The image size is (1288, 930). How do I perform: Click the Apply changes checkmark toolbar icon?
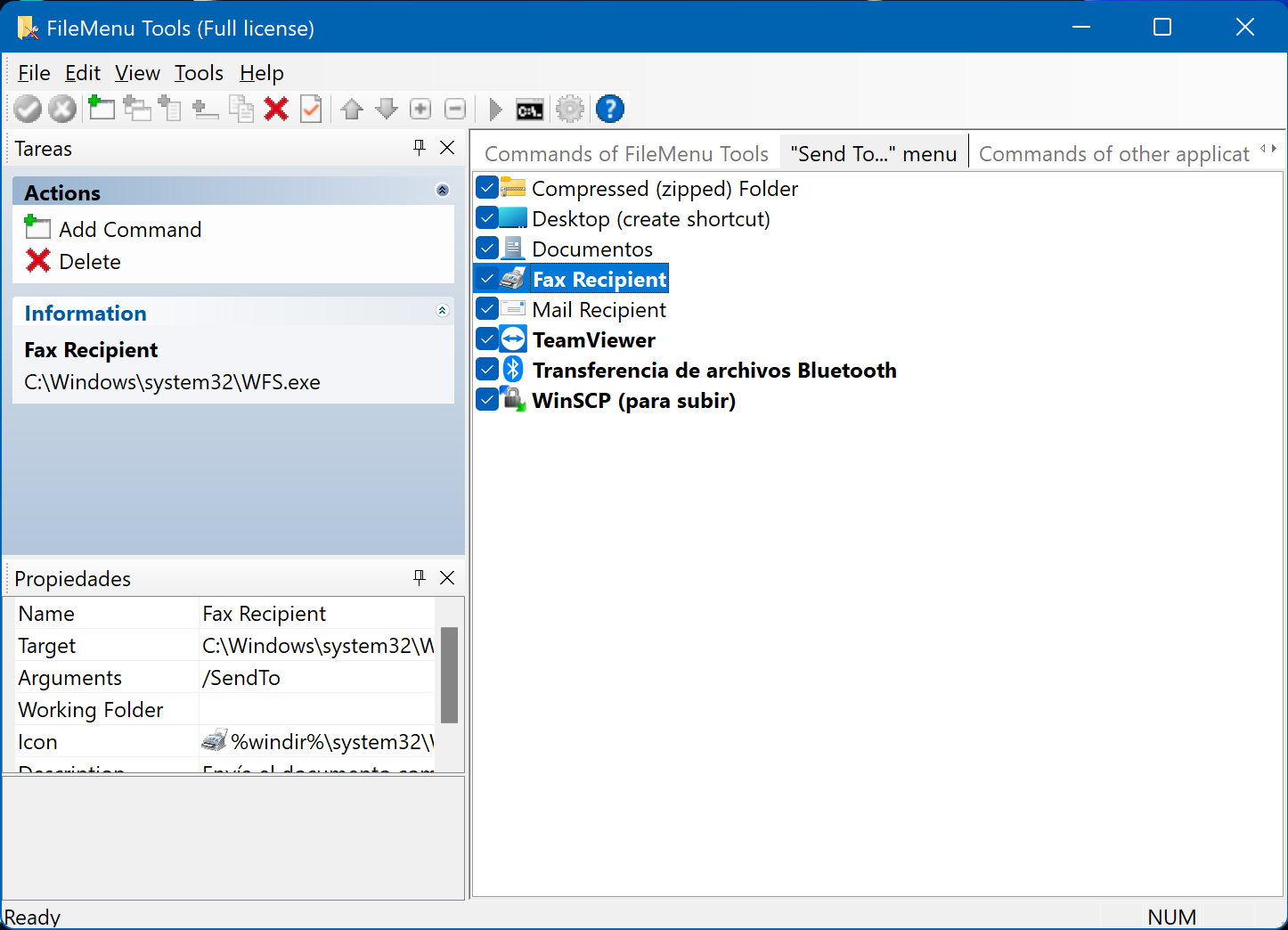[x=28, y=109]
